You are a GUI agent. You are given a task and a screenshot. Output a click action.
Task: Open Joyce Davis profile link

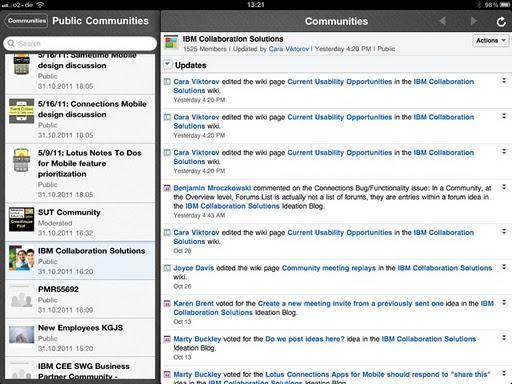(x=194, y=268)
